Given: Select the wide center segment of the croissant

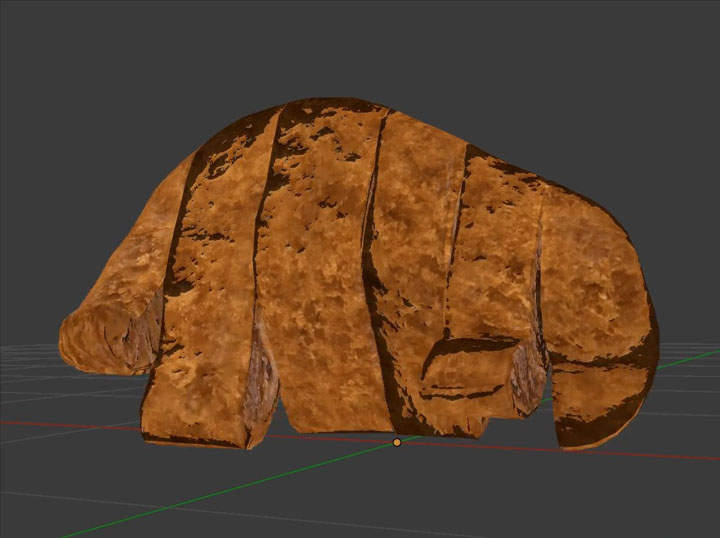Looking at the screenshot, I should [x=320, y=270].
